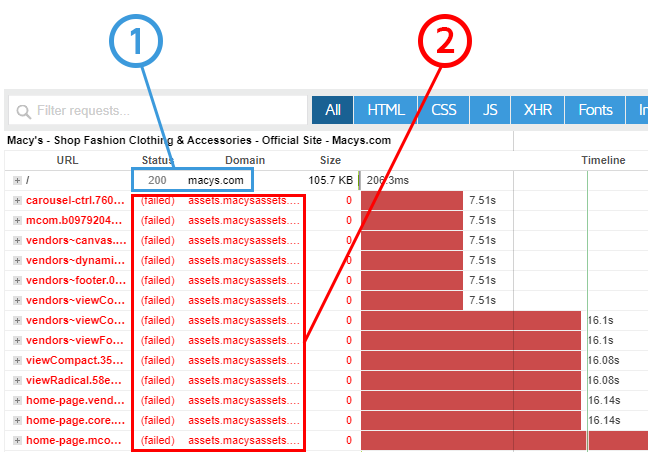Screen dimensions: 648x470
Task: Expand the mcom.b0979204 request row
Action: (17, 220)
